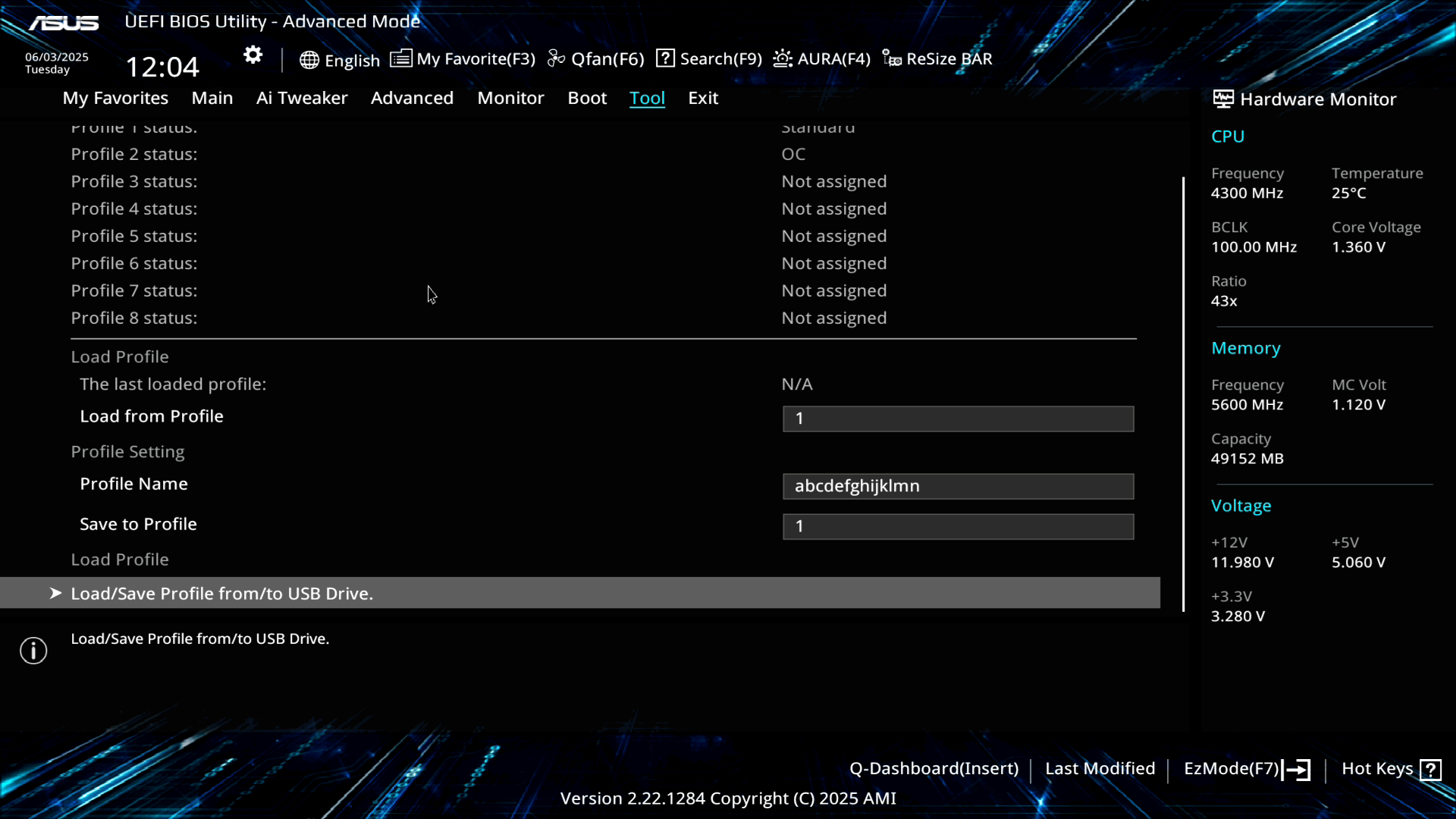The image size is (1456, 819).
Task: Click the globe language icon
Action: [x=309, y=60]
